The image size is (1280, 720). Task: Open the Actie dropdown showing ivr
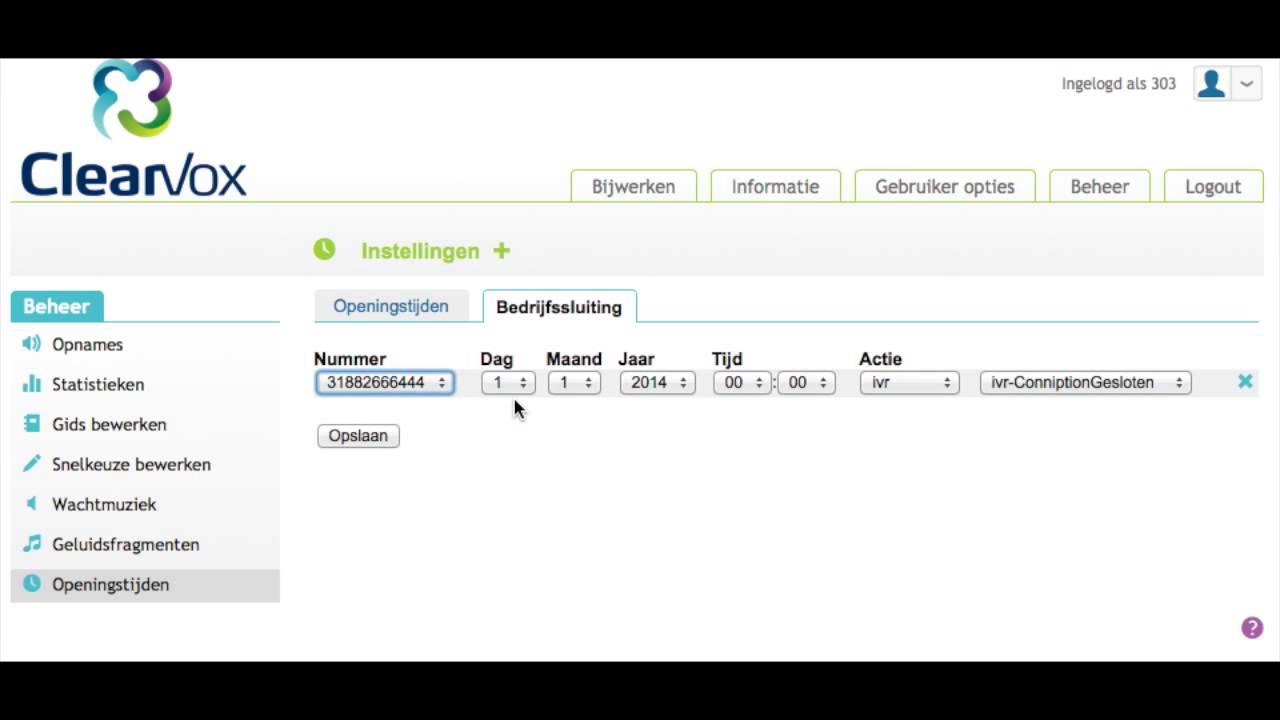(x=910, y=382)
